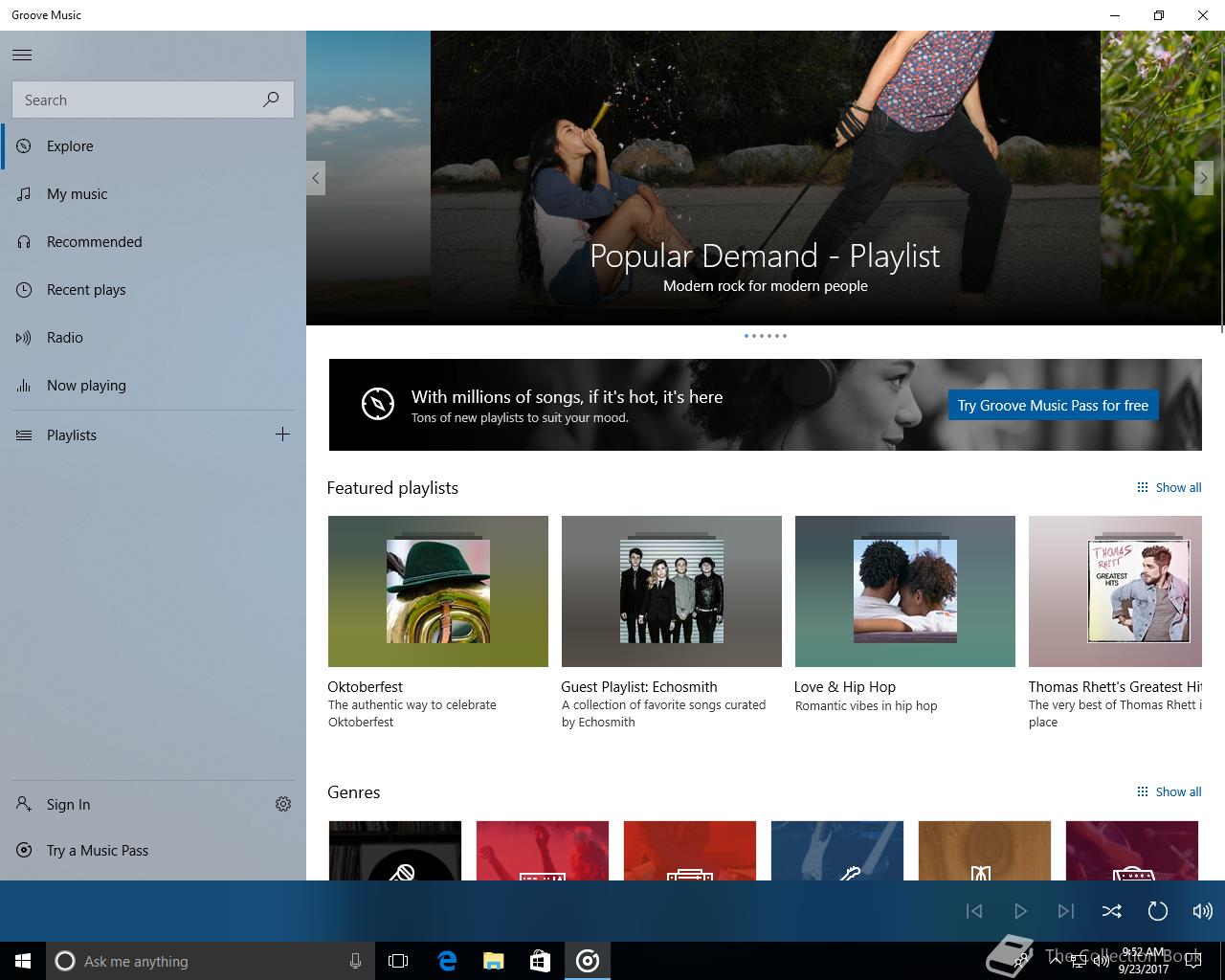Open the Popular Demand - Playlist banner
This screenshot has height=980, width=1225.
click(x=766, y=178)
